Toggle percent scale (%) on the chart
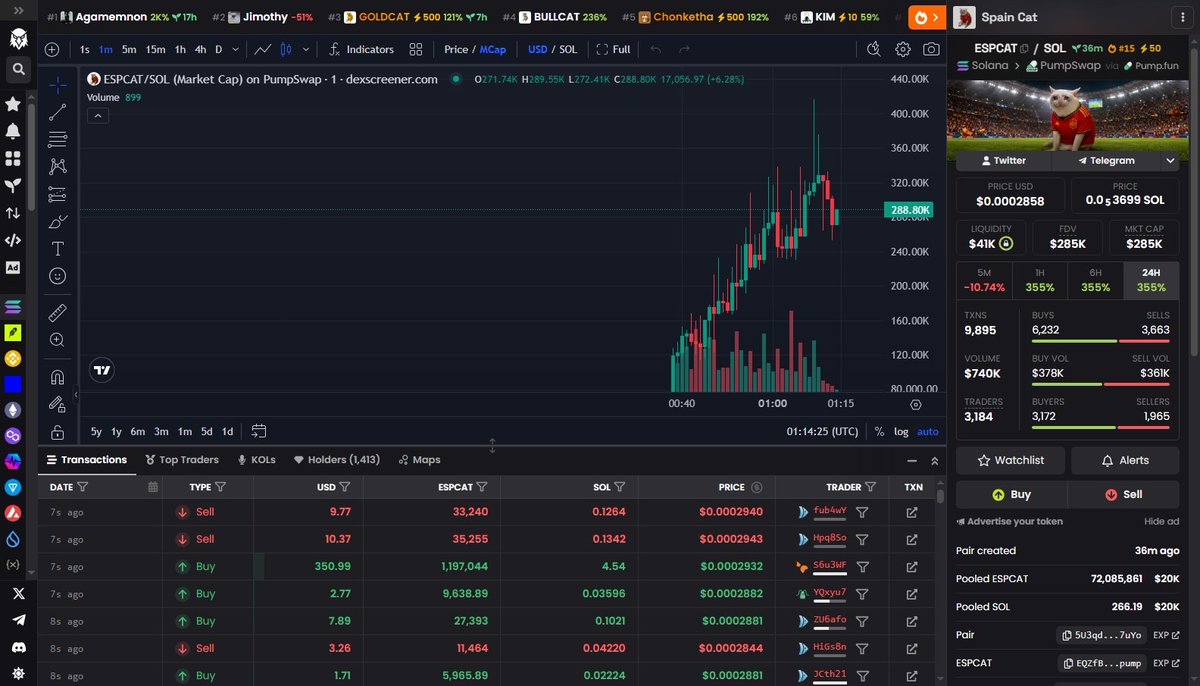Image resolution: width=1200 pixels, height=686 pixels. tap(879, 431)
